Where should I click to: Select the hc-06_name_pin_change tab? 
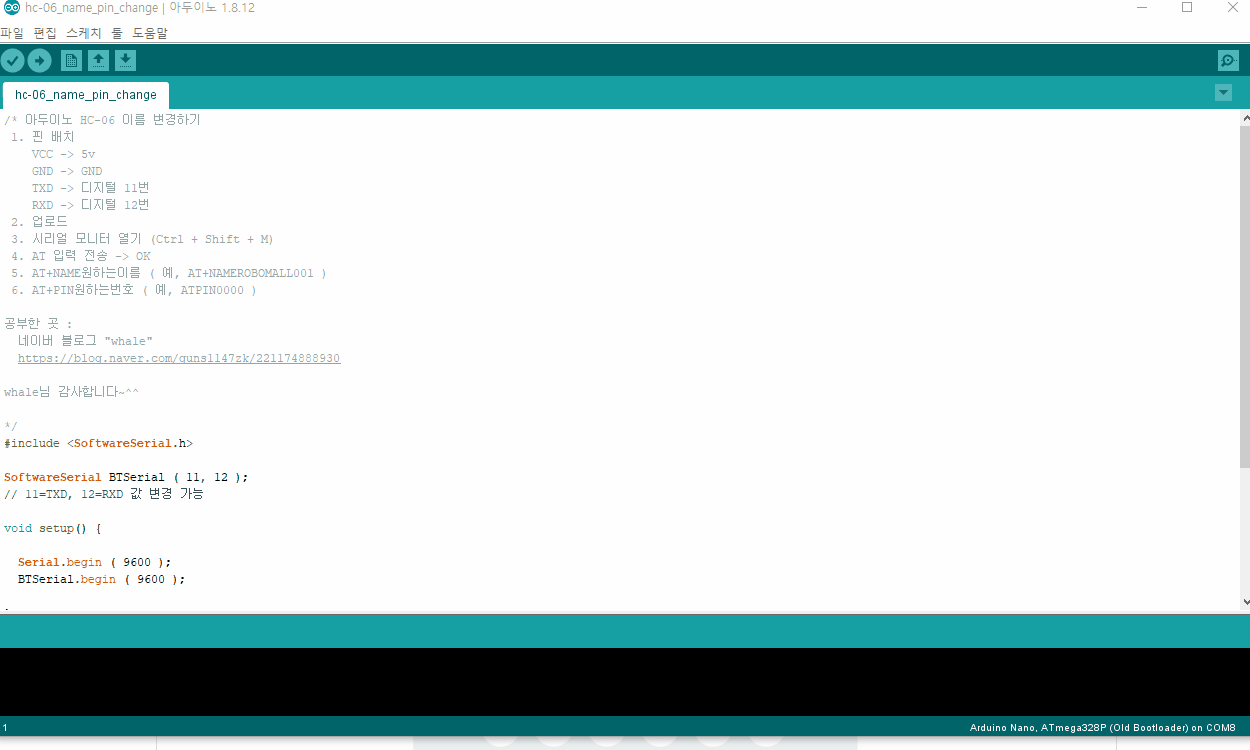pyautogui.click(x=86, y=95)
